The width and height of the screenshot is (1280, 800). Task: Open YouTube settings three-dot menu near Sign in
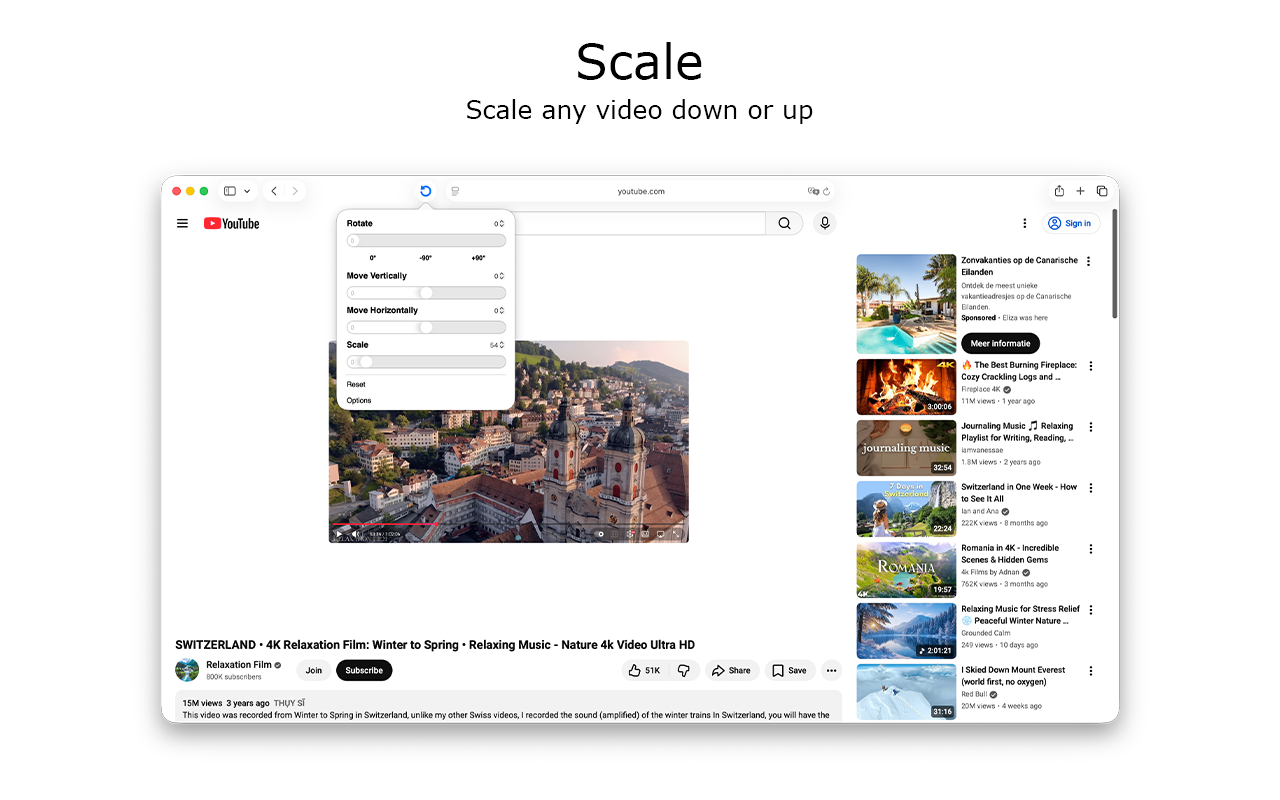pos(1024,224)
